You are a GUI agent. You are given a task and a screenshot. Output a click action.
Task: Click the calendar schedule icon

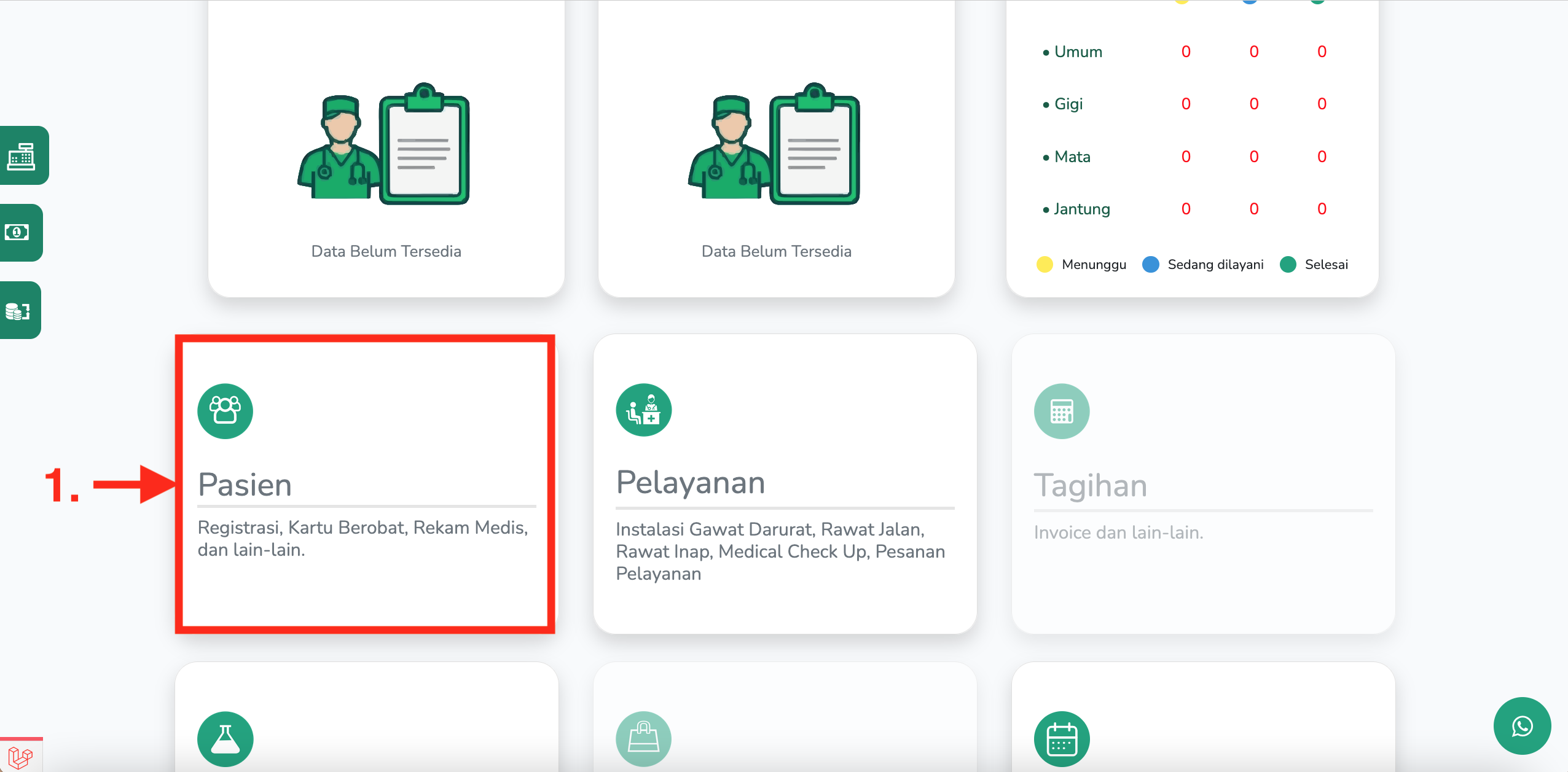[1061, 739]
